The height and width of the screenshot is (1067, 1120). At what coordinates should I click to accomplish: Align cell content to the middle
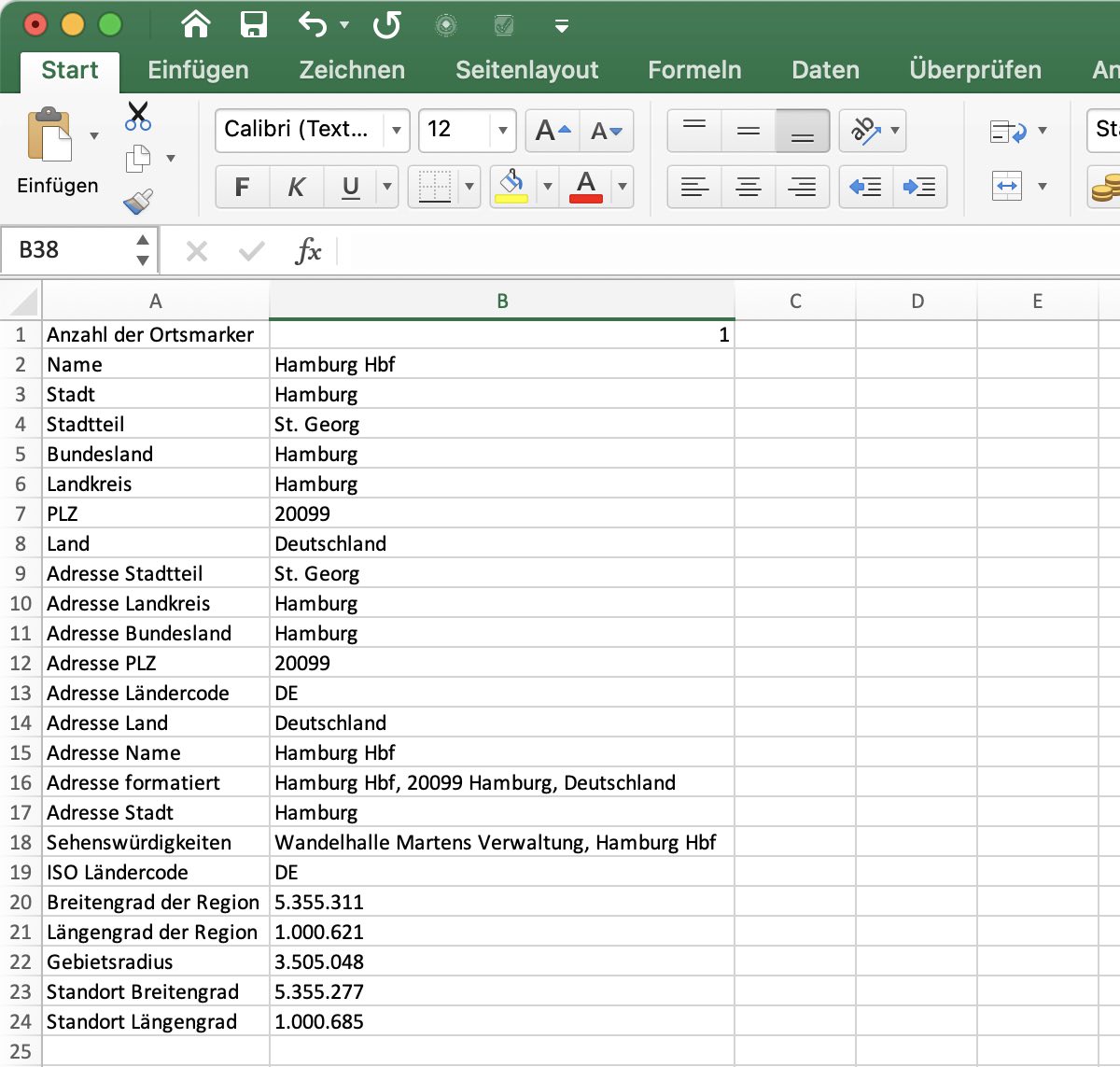point(749,131)
